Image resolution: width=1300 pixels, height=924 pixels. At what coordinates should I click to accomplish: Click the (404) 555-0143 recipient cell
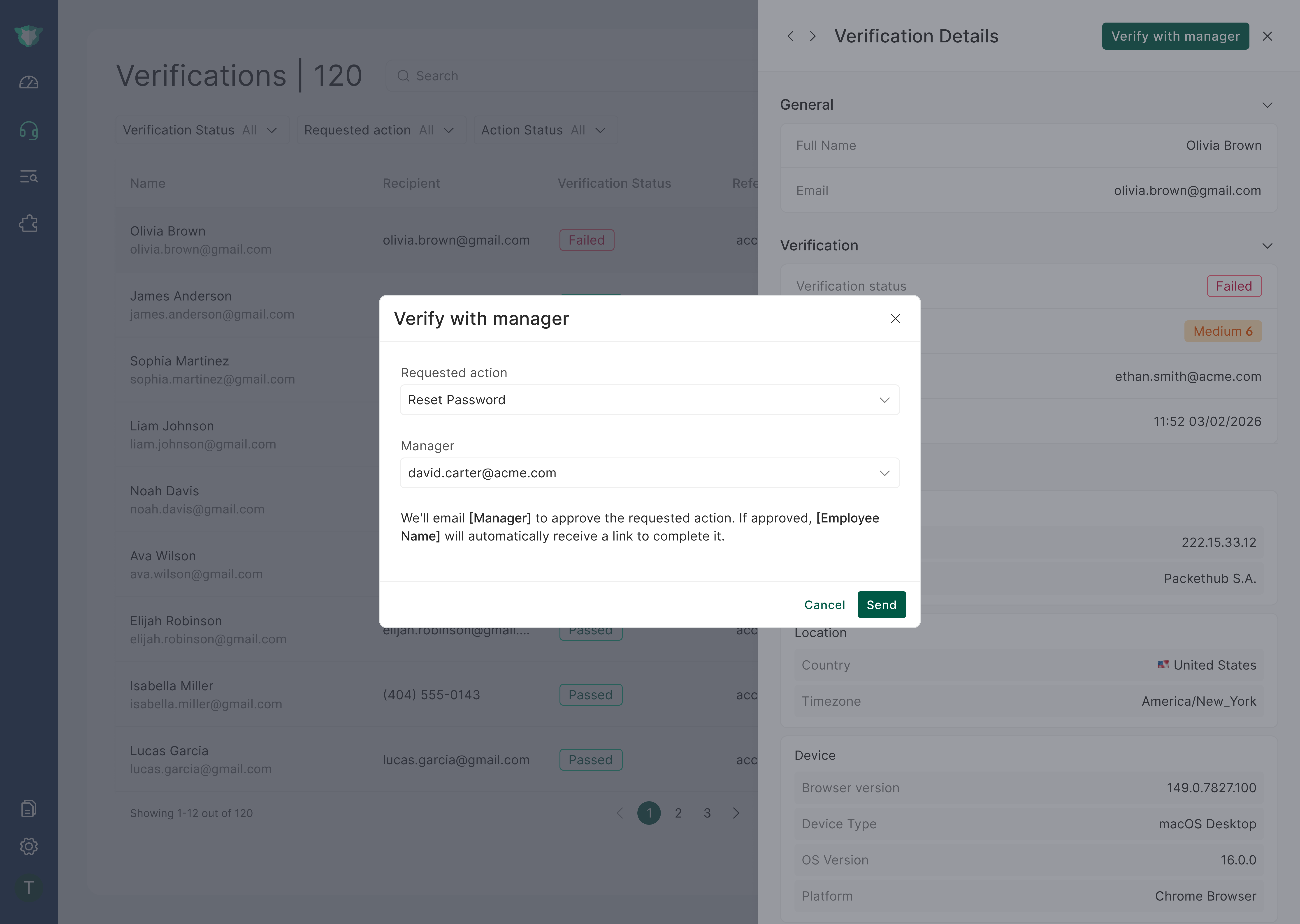point(432,695)
